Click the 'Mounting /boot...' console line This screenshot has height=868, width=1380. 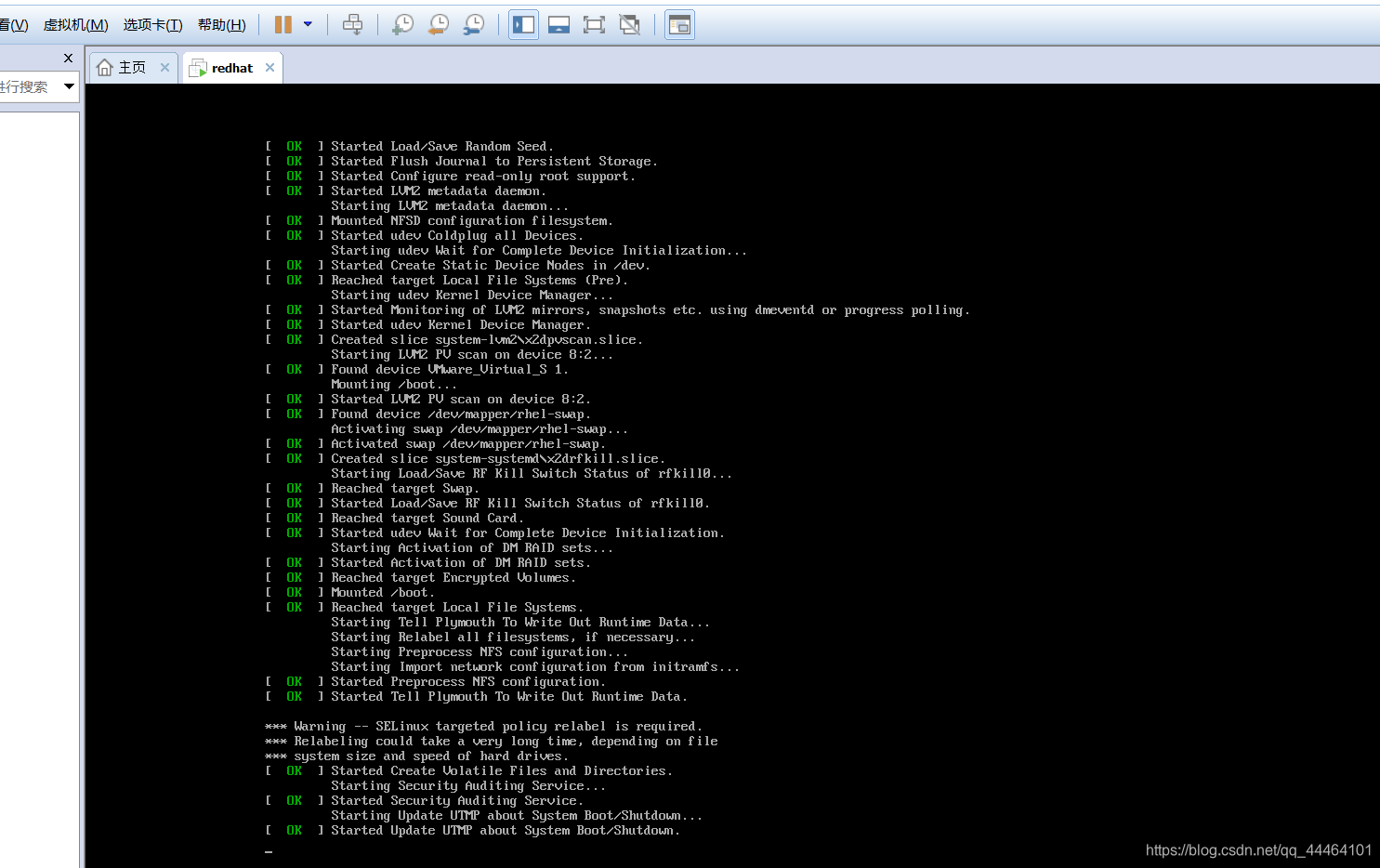(x=394, y=384)
